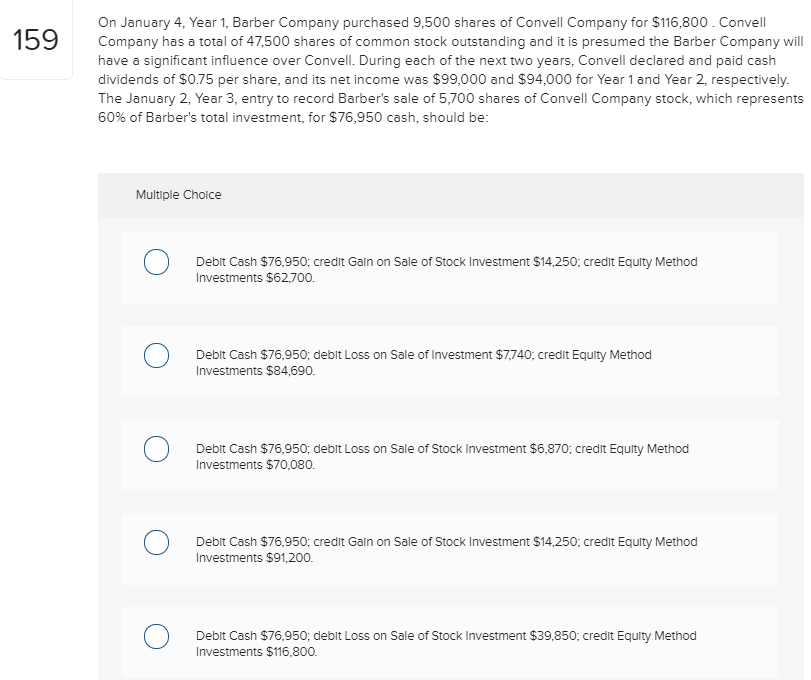Click the answer crediting Equity Method Investments $70,080
The image size is (811, 680).
pos(440,456)
